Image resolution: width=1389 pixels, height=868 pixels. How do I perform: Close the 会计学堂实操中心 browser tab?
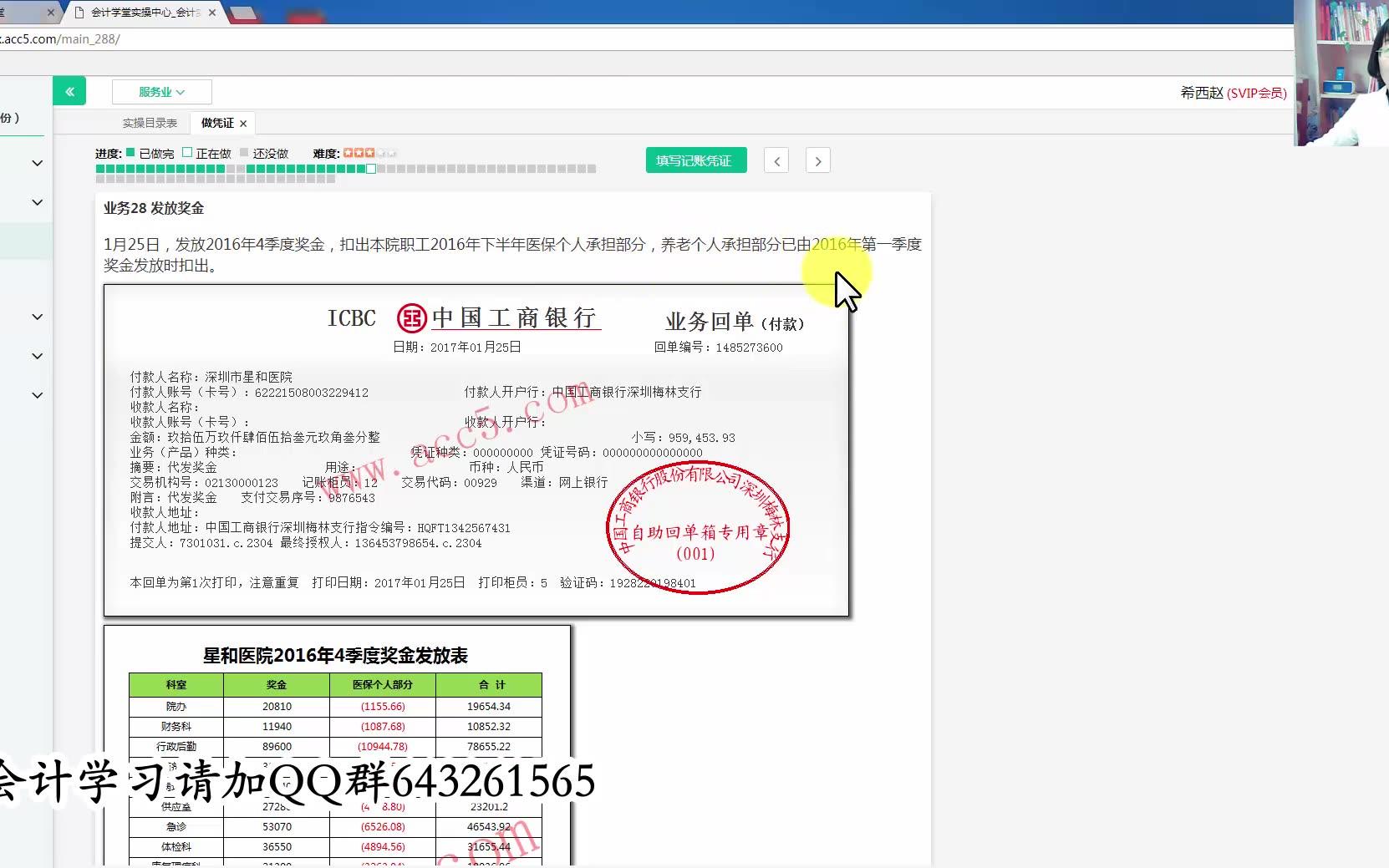[211, 13]
